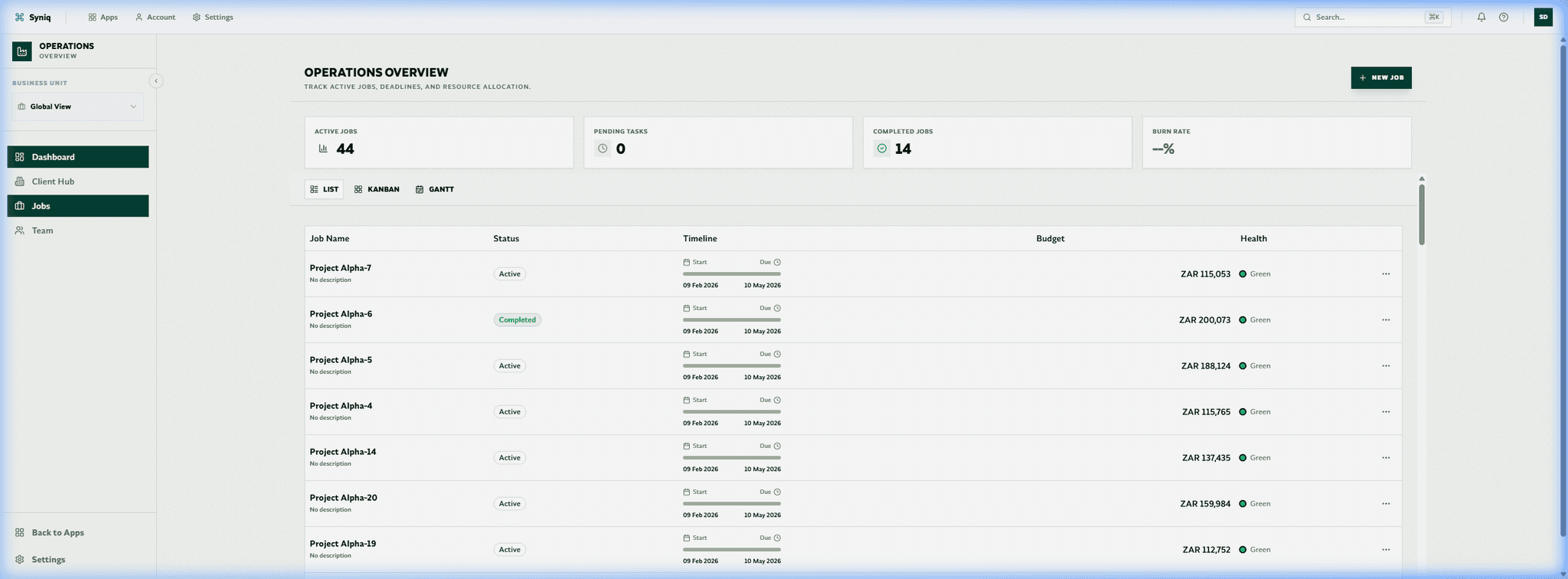This screenshot has width=1568, height=579.
Task: Click the Syniq logo icon
Action: [x=20, y=17]
